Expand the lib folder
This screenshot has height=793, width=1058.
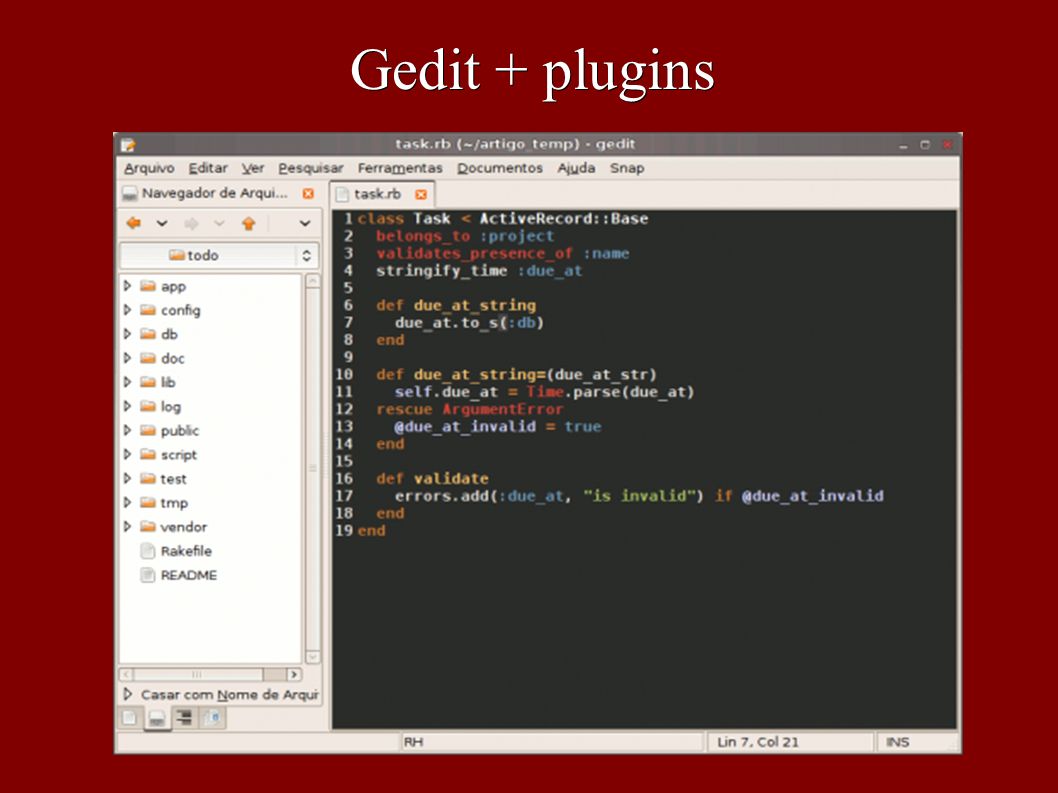128,382
